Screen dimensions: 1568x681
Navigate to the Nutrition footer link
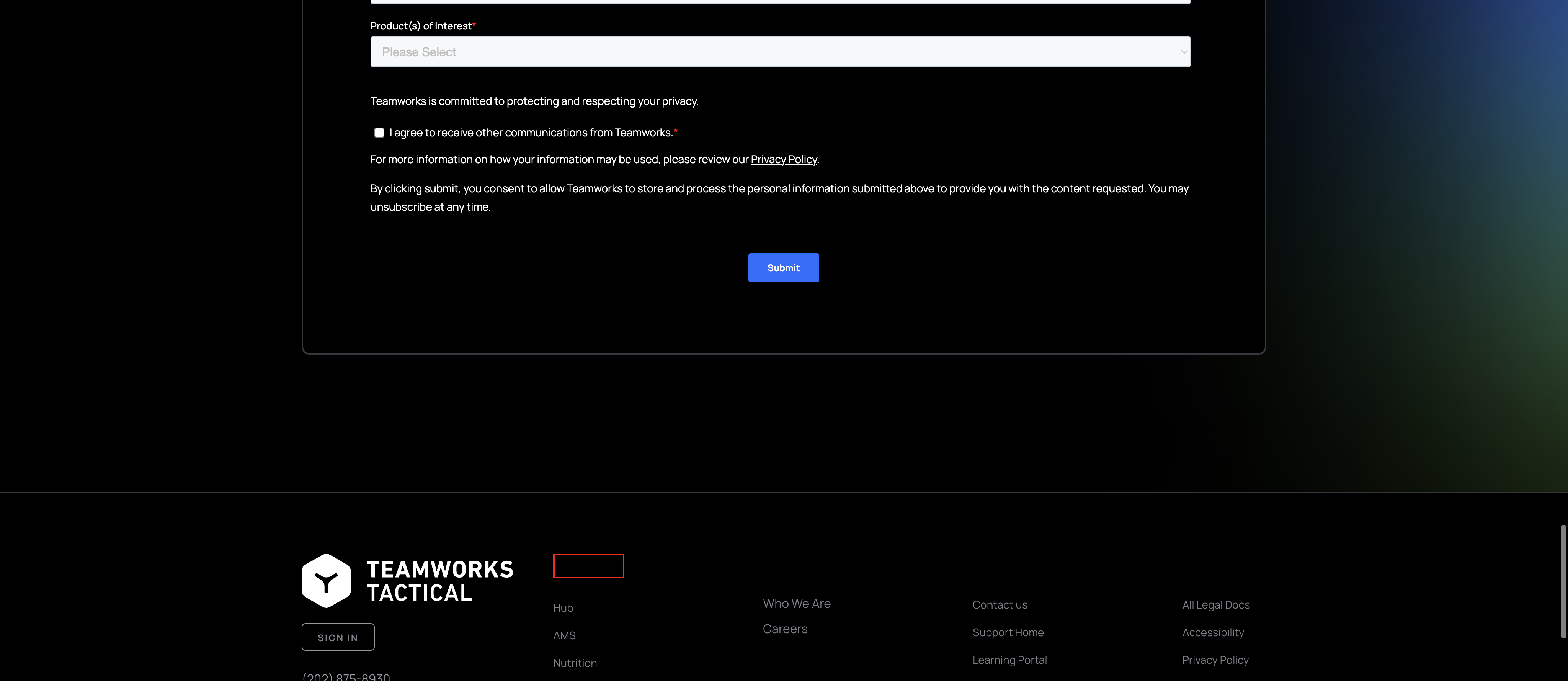click(574, 663)
